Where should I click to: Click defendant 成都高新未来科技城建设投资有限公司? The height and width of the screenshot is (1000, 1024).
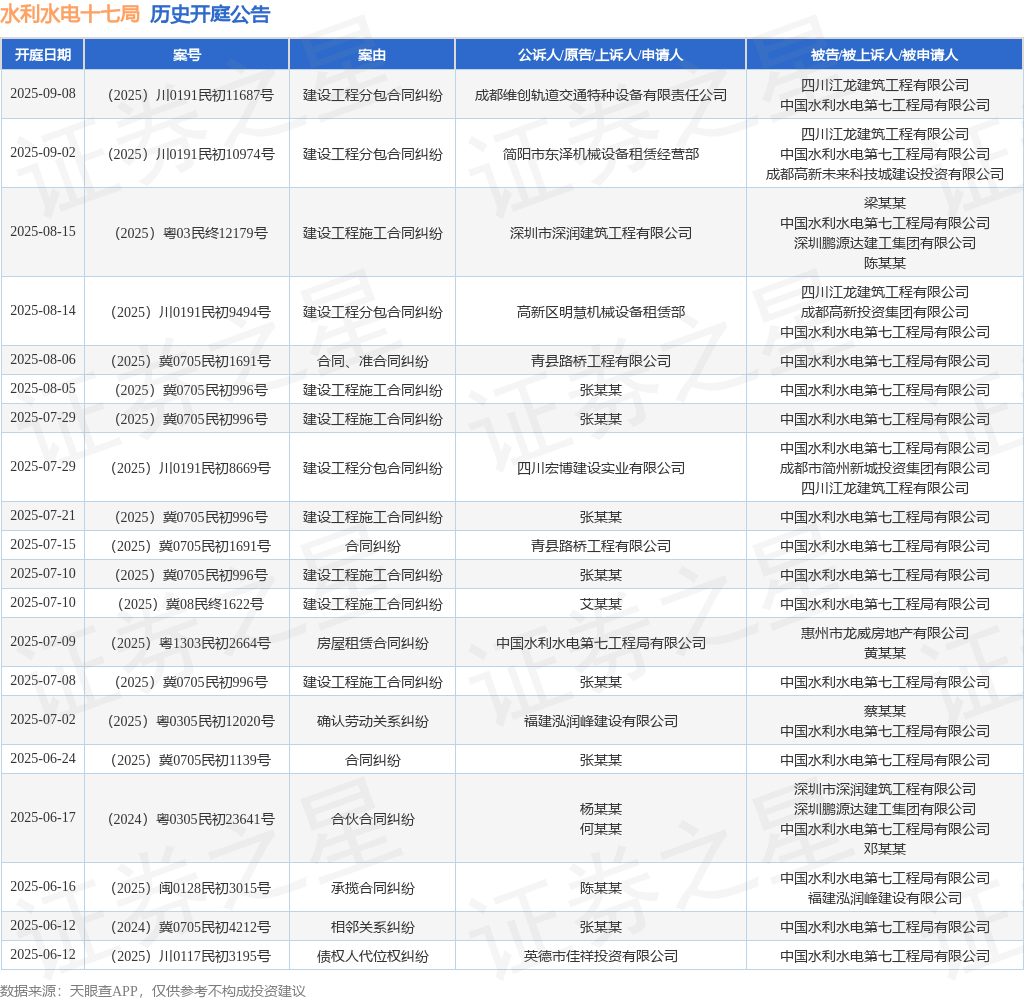tap(884, 174)
